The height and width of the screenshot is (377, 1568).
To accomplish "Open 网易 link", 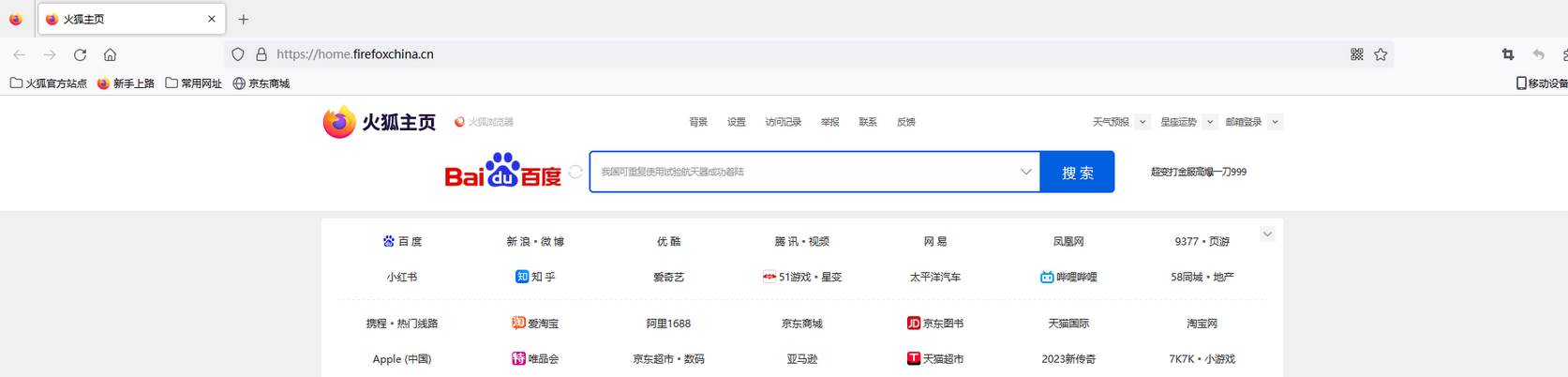I will pyautogui.click(x=935, y=241).
